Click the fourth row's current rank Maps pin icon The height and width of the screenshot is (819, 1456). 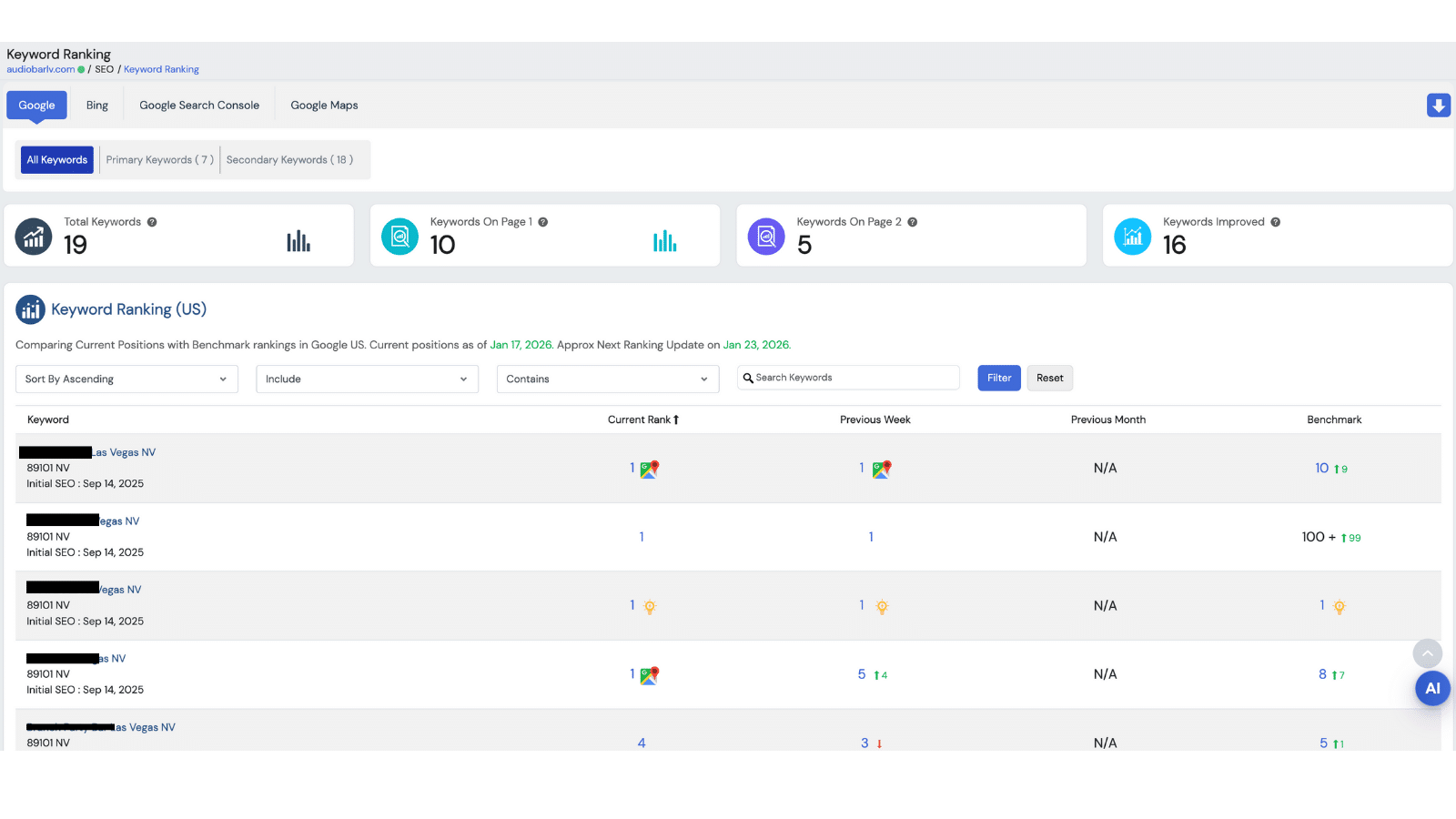(x=650, y=676)
